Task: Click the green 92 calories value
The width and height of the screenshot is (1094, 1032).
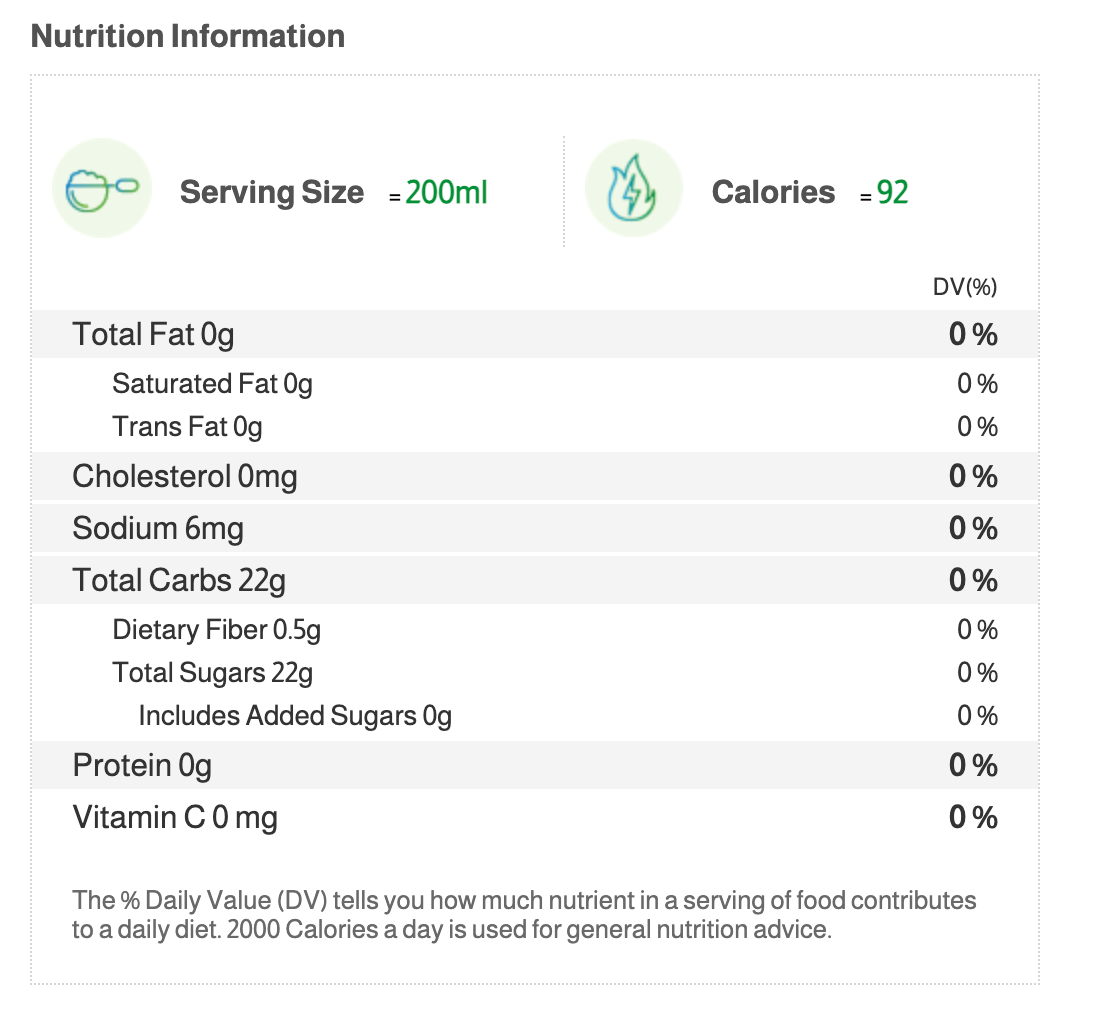Action: tap(892, 192)
